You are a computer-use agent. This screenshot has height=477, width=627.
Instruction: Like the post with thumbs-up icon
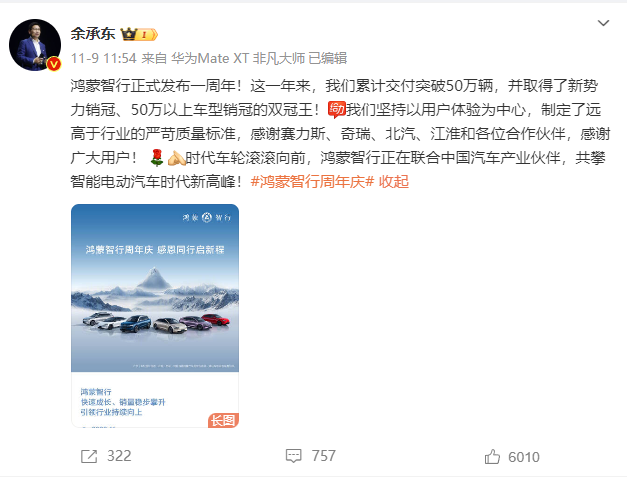tap(492, 457)
